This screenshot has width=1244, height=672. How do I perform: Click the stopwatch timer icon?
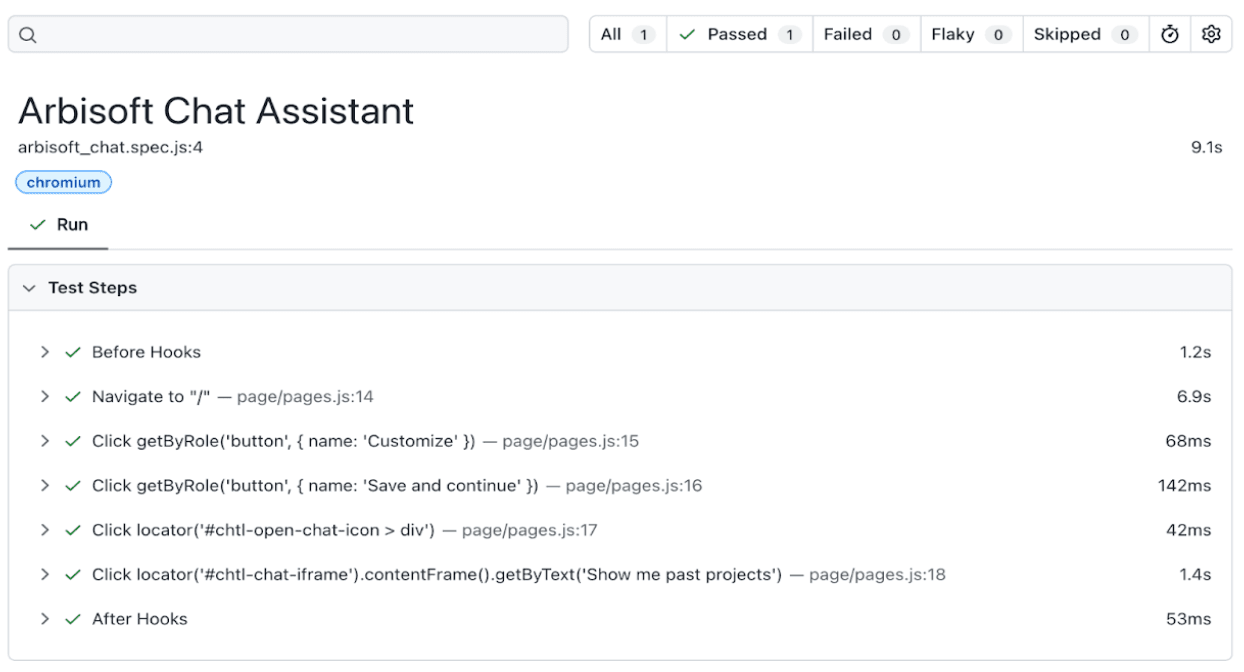coord(1170,33)
